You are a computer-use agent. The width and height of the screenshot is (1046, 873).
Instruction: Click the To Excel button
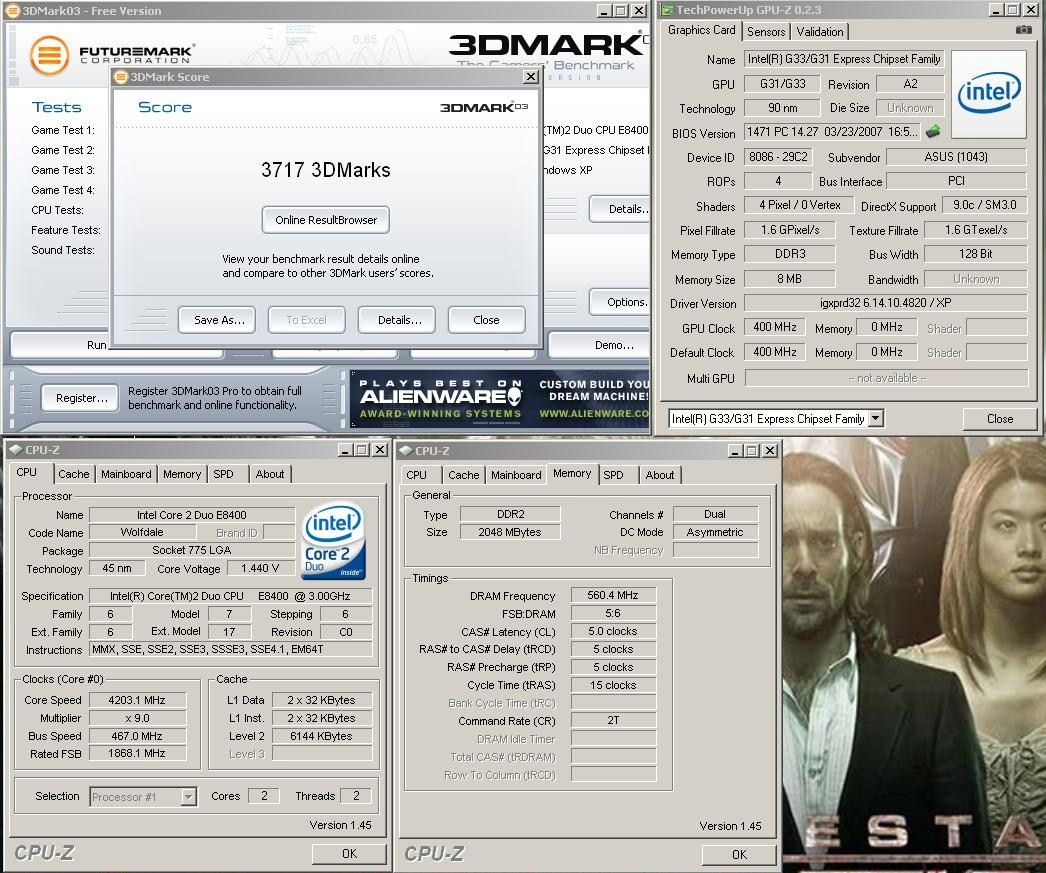307,320
